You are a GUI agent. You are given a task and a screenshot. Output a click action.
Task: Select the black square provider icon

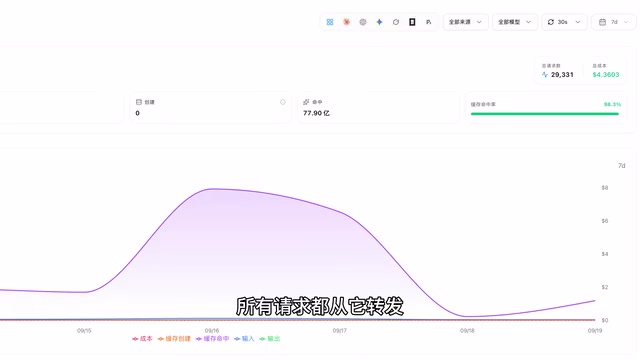(412, 22)
